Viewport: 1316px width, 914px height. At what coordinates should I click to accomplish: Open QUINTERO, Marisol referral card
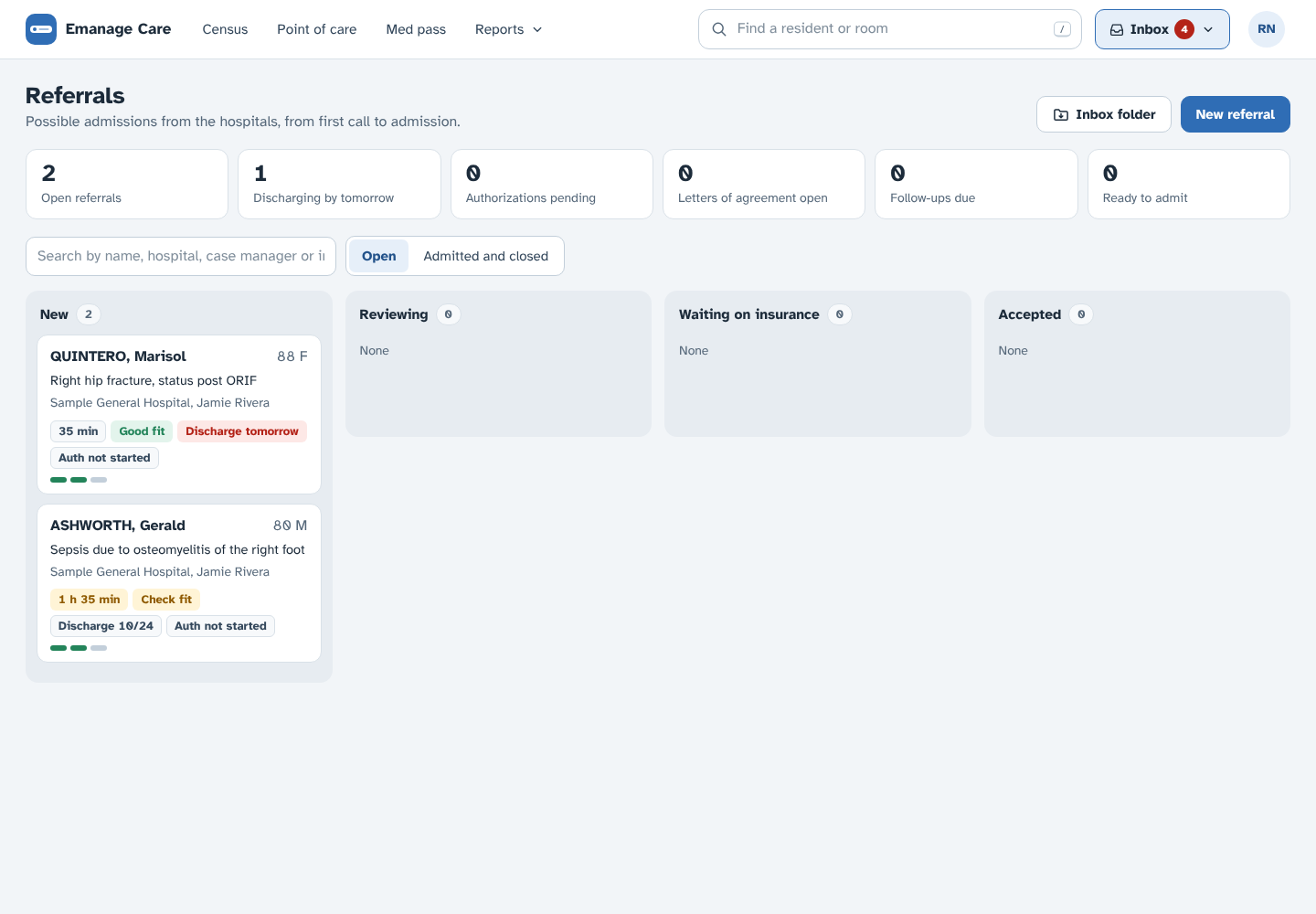(x=179, y=414)
